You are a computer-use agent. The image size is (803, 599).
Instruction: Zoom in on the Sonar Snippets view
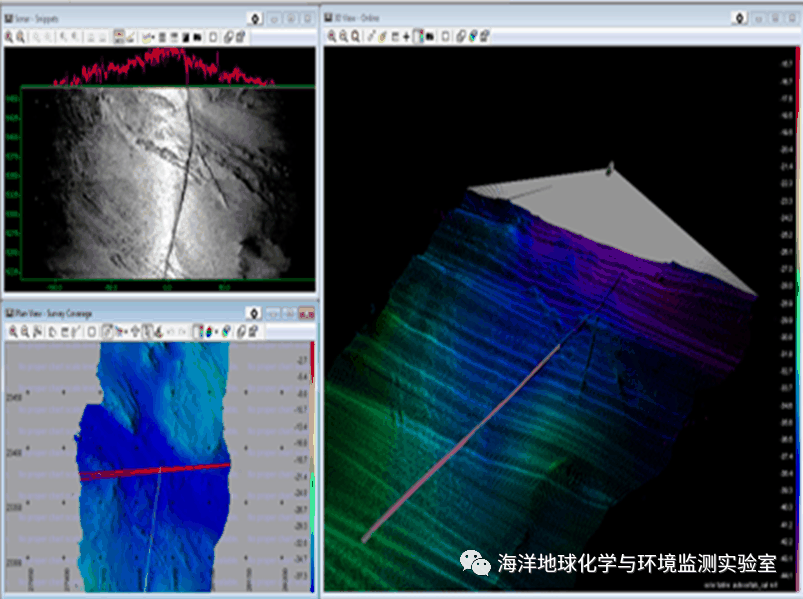coord(10,36)
